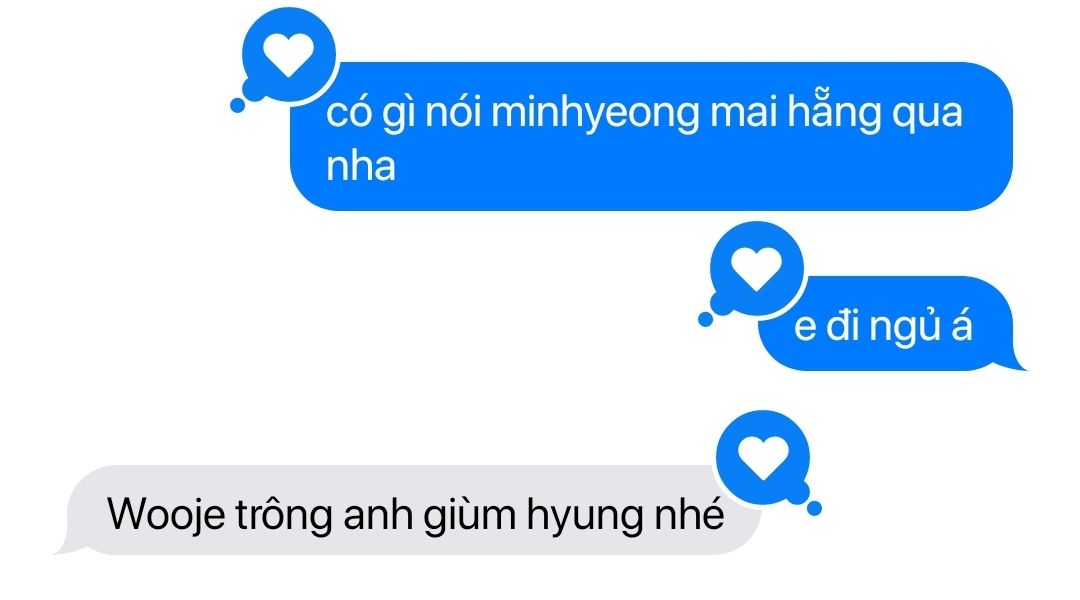
Task: Click small tail dot of middle heart tapback
Action: pyautogui.click(x=705, y=319)
